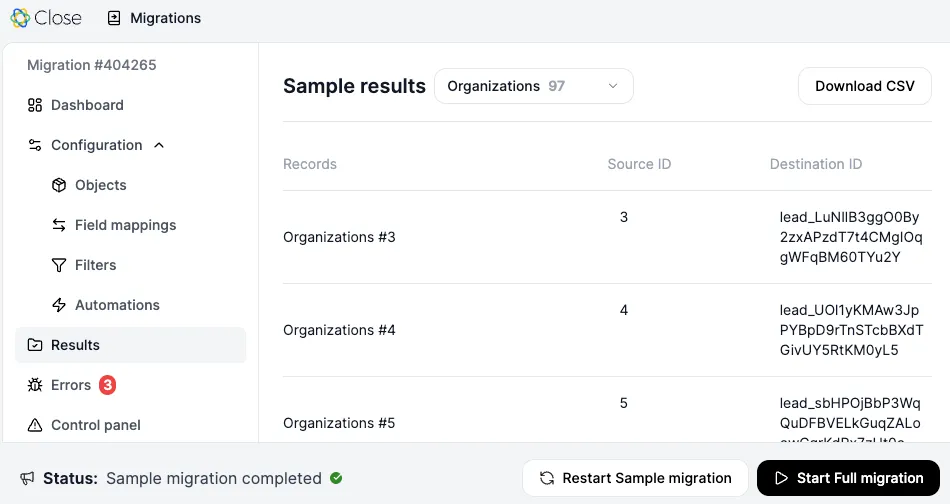Click source ID value 5

point(623,403)
